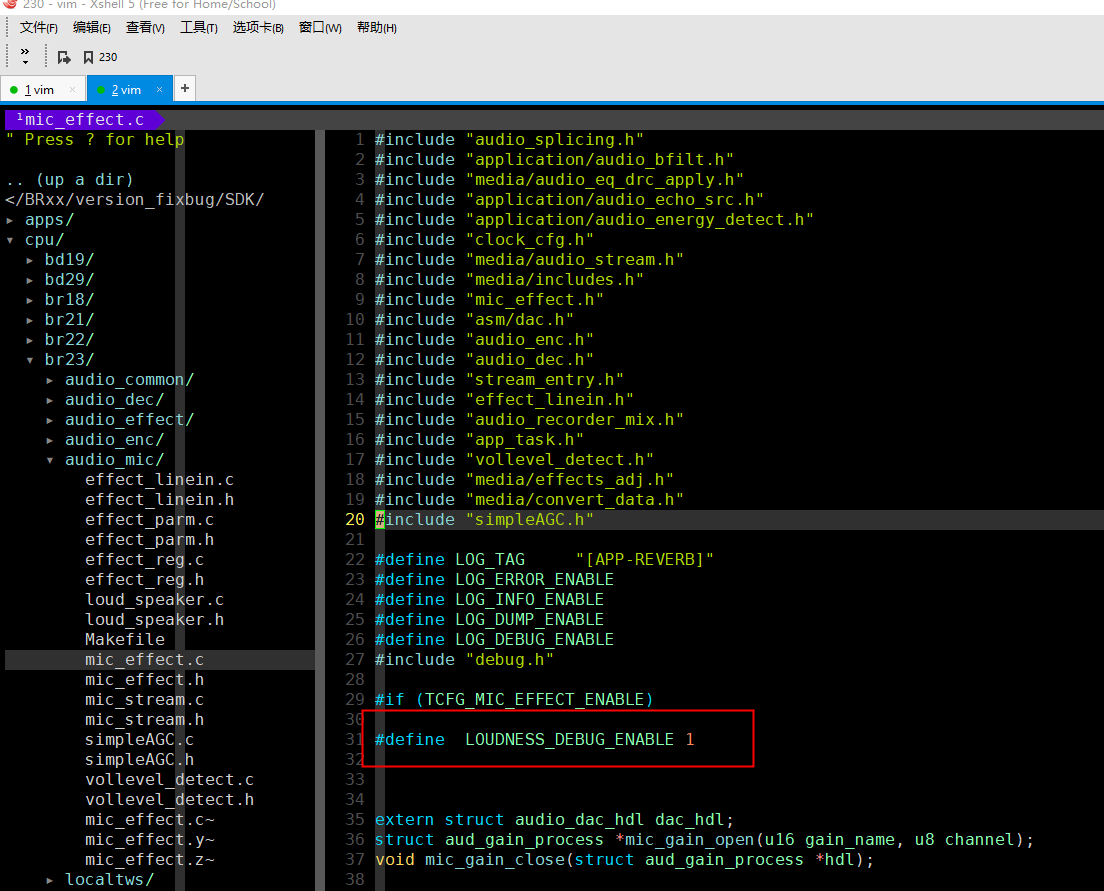Screen dimensions: 1104x891
Task: Open the 编辑(E) menu
Action: click(92, 27)
